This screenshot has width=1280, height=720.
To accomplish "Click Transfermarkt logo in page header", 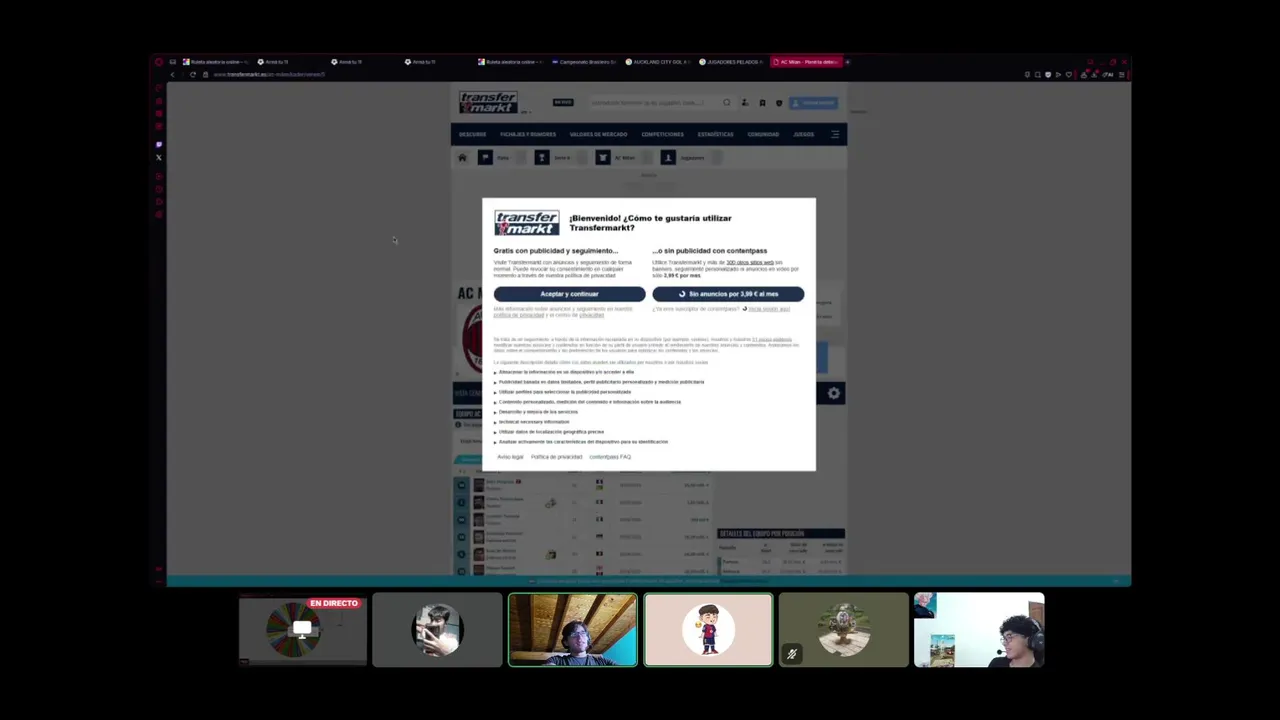I will (x=488, y=102).
